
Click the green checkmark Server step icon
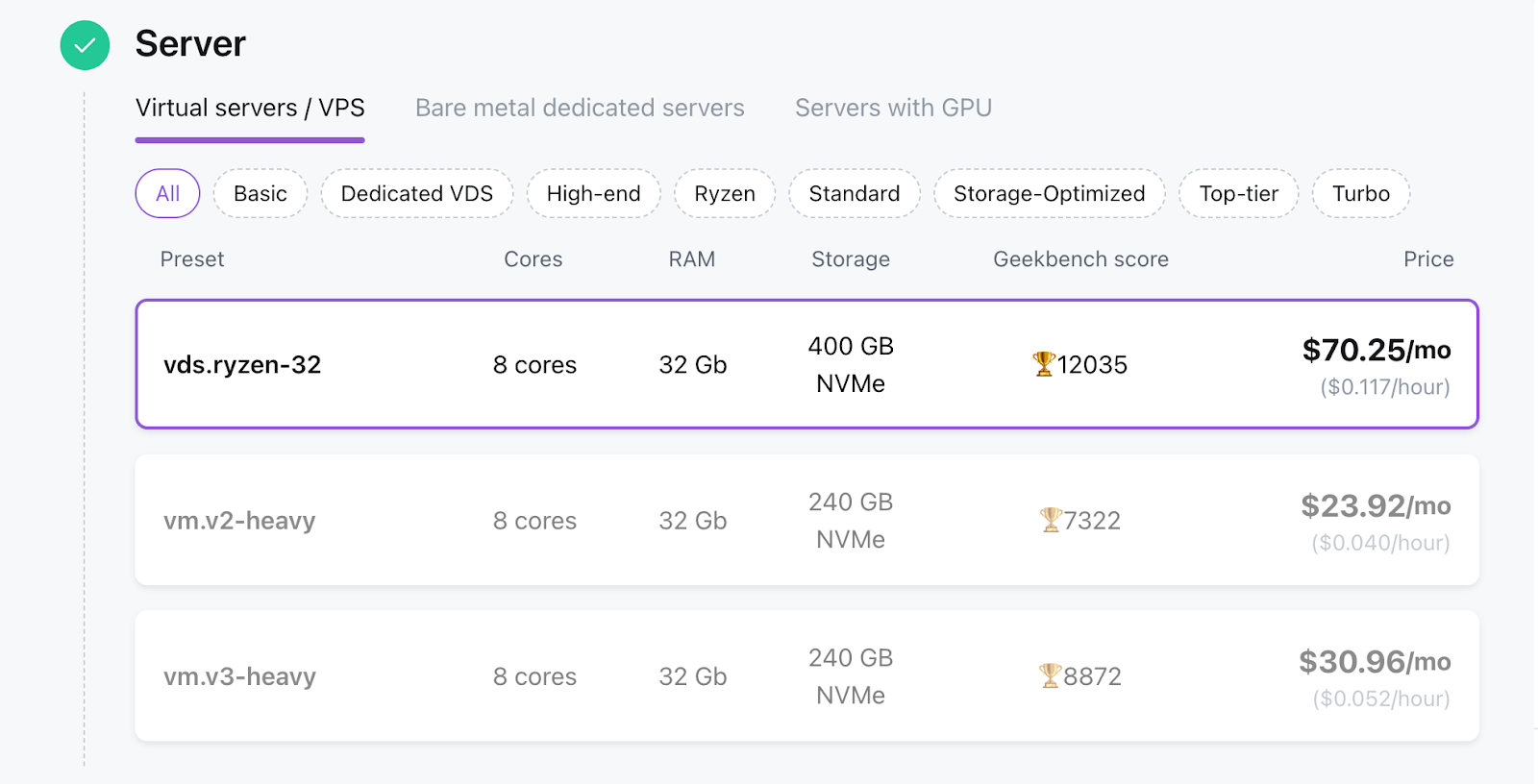[x=85, y=45]
